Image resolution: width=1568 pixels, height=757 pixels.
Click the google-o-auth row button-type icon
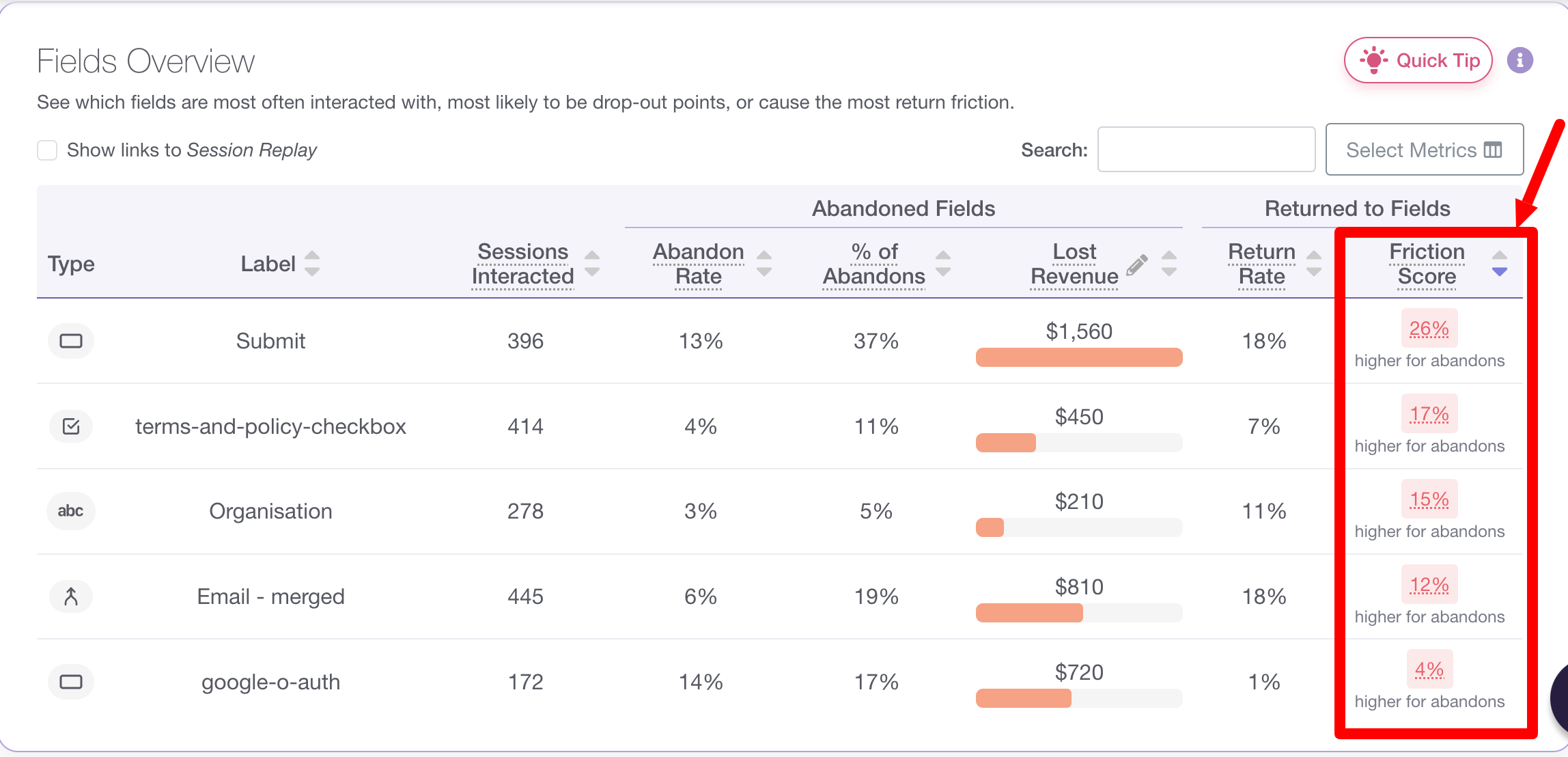point(71,682)
